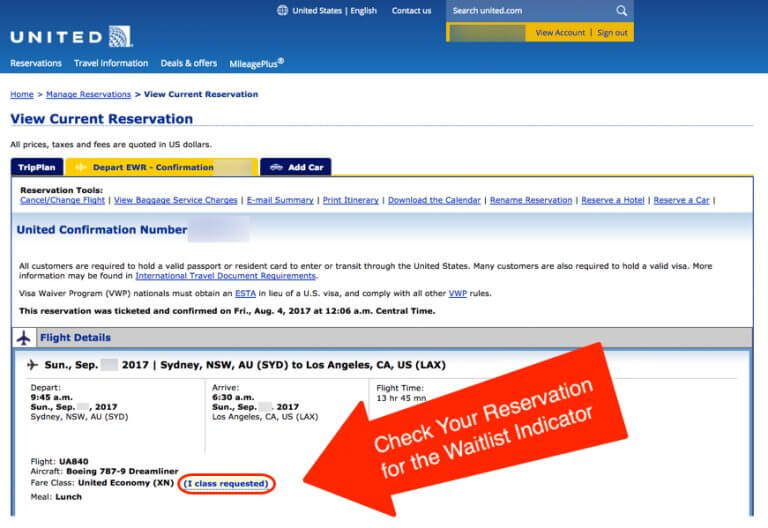
Task: Switch to TripPlan tab
Action: coord(37,167)
